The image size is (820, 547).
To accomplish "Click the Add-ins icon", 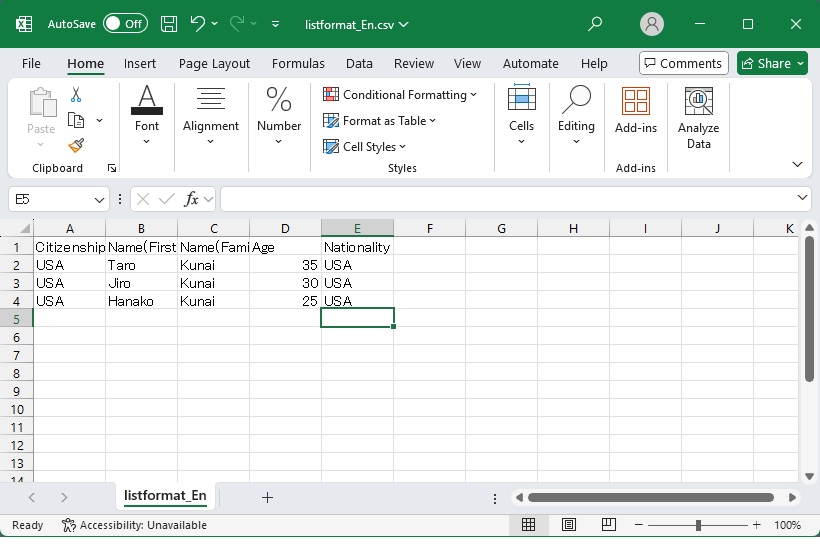I will [635, 110].
